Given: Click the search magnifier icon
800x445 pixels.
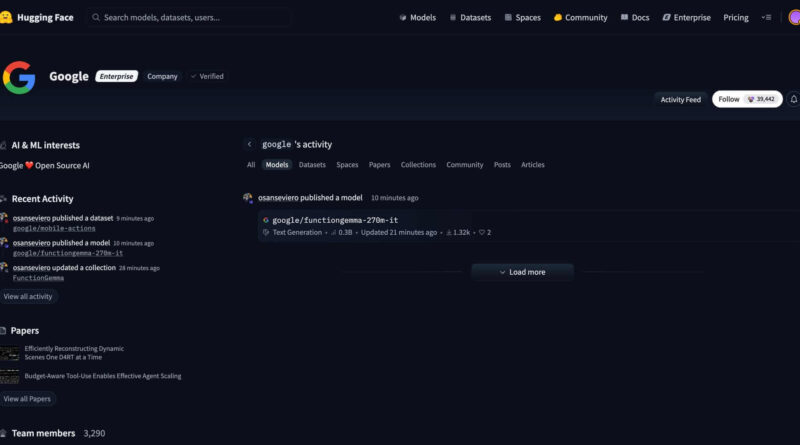Looking at the screenshot, I should 96,17.
